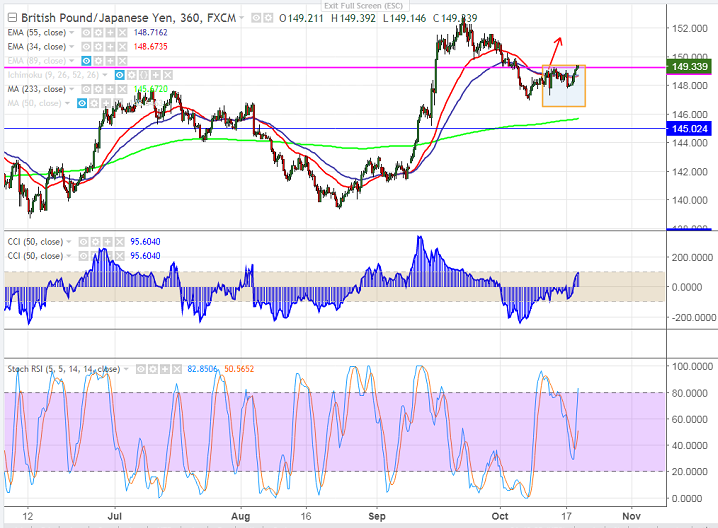Click the plus icon on the Ichimoku row
The image size is (718, 528).
(x=156, y=75)
